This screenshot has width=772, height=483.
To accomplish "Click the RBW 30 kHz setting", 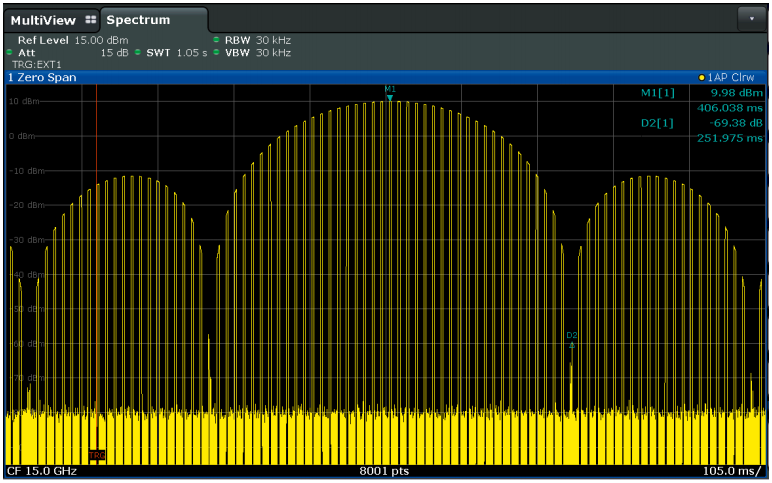I will (257, 40).
